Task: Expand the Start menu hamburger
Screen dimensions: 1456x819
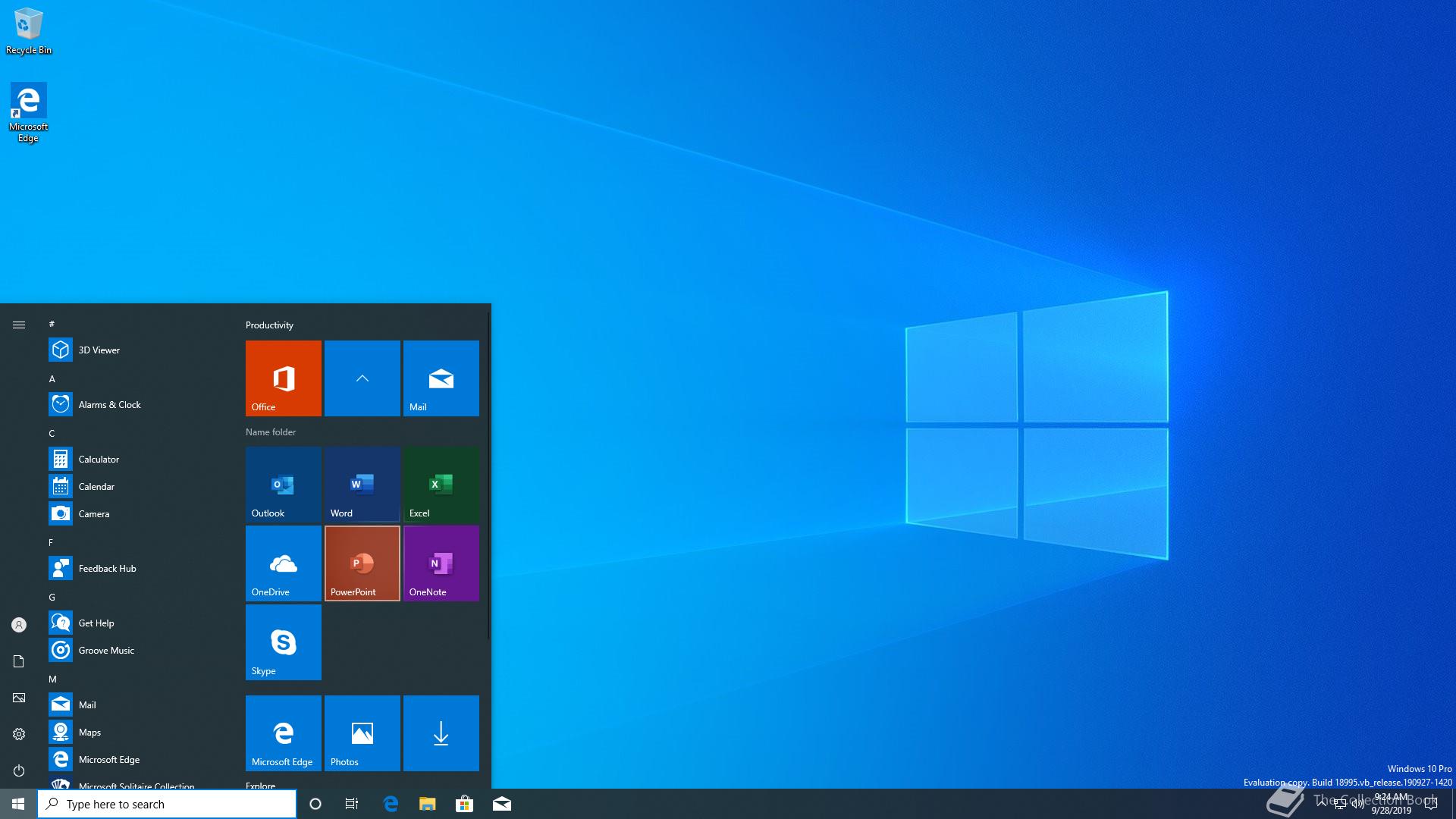Action: point(19,325)
